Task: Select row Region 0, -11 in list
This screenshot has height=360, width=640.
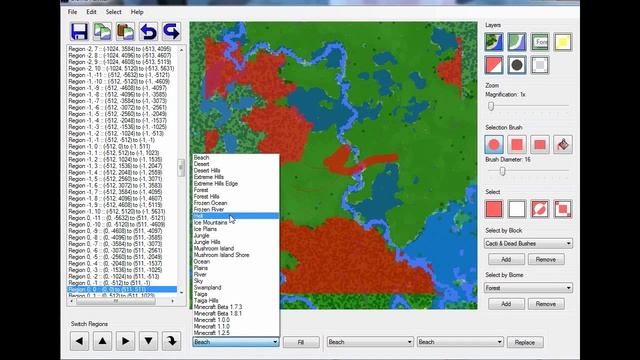Action: [x=122, y=218]
